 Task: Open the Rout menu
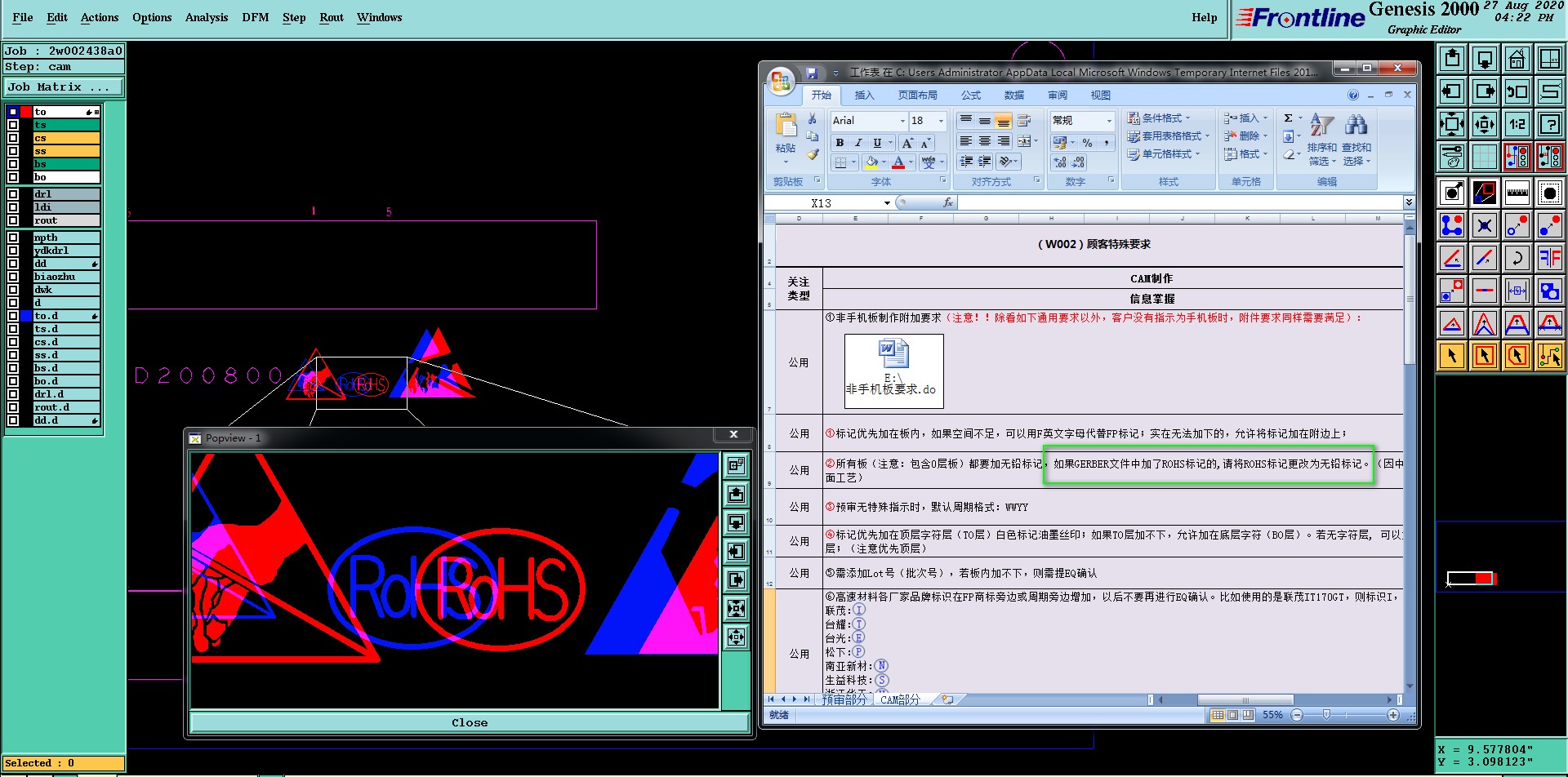(332, 17)
